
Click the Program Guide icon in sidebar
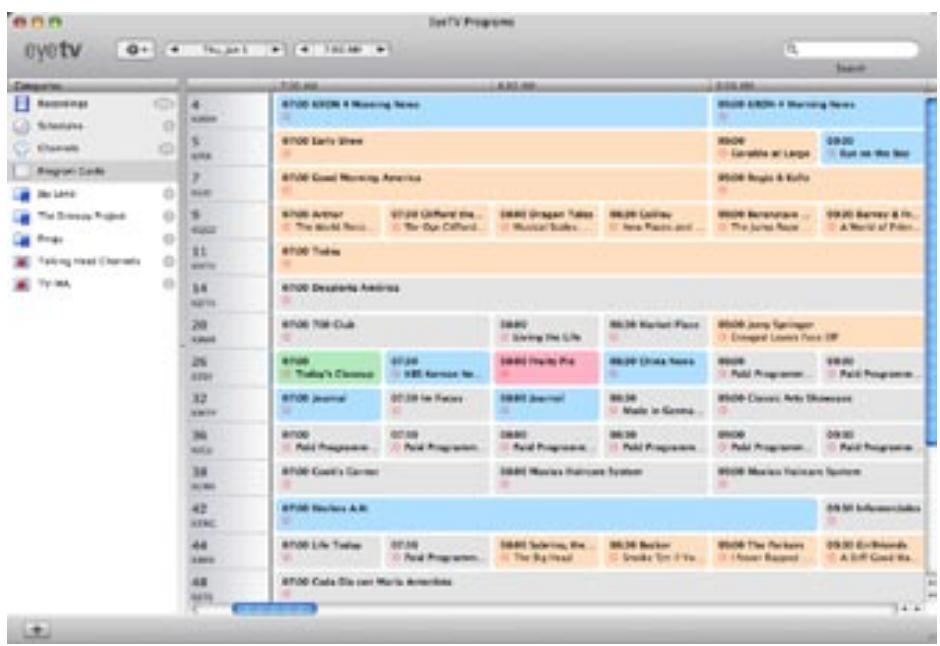[x=22, y=171]
